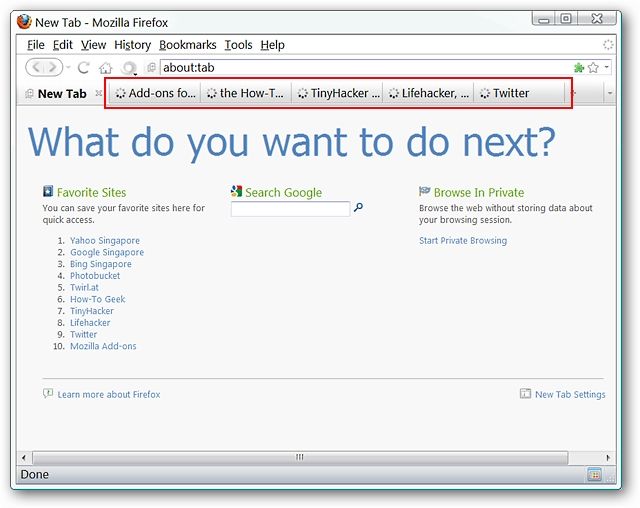The width and height of the screenshot is (640, 508).
Task: Click the speech-bubble icon beside Learn more
Action: click(x=48, y=393)
